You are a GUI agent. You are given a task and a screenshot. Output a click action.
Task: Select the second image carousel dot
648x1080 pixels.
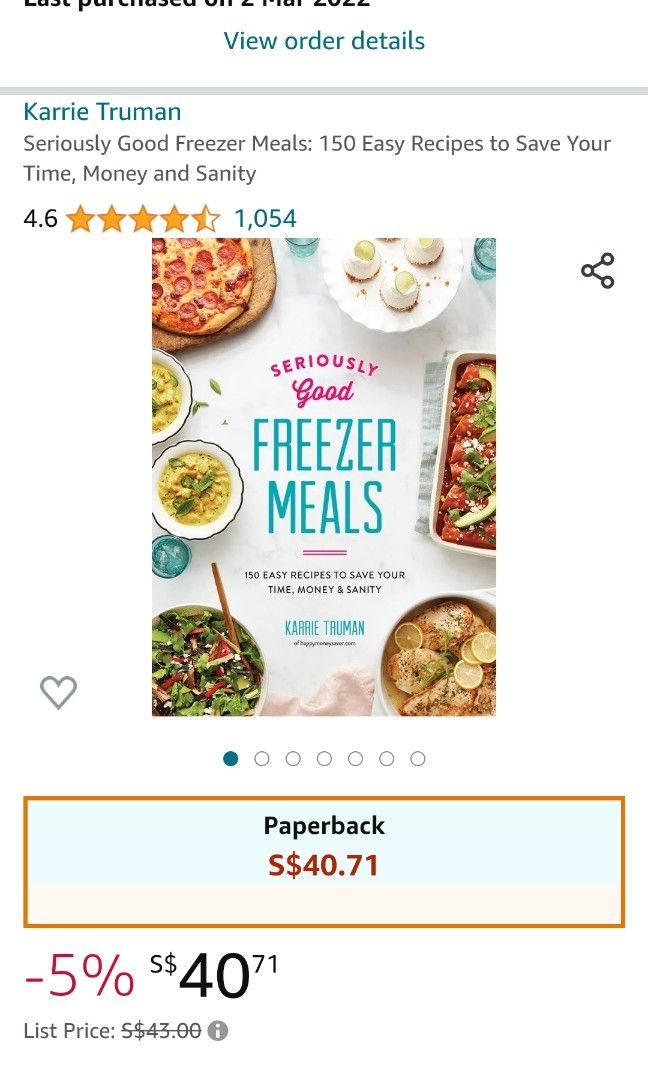tap(262, 758)
